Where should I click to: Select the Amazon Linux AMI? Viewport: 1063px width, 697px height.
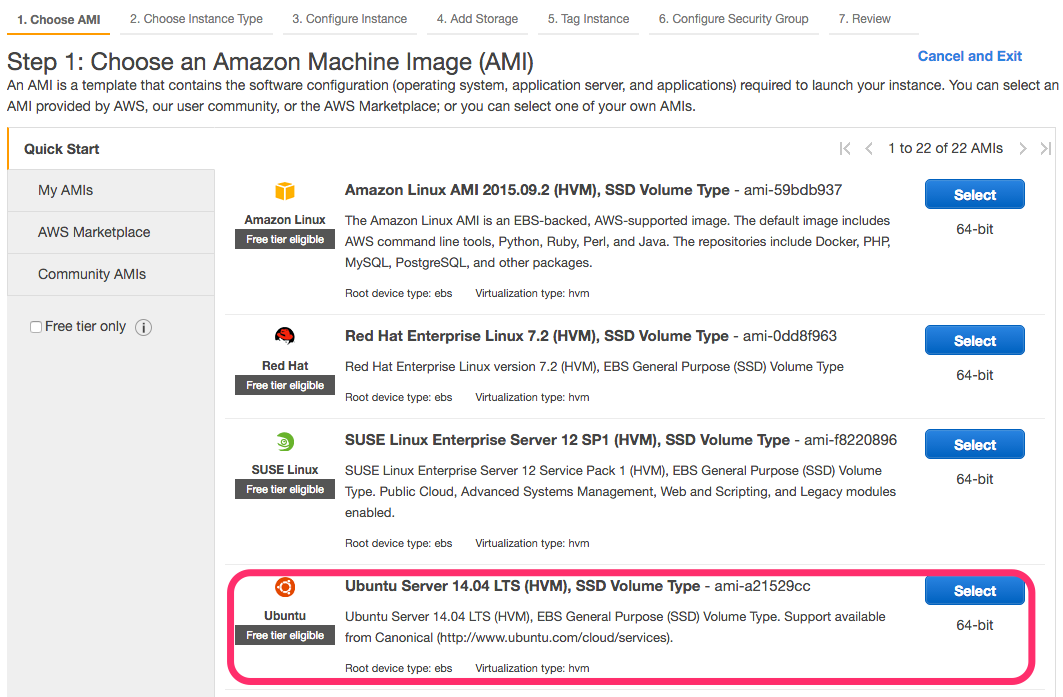(975, 195)
